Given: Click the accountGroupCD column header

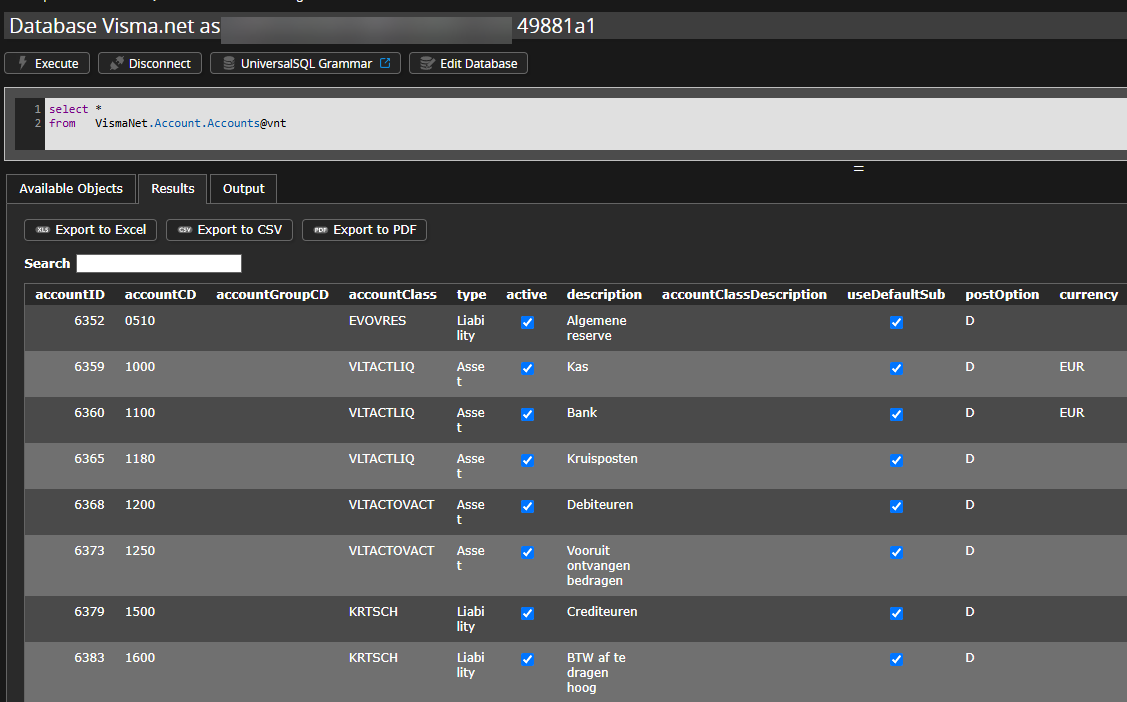Looking at the screenshot, I should [272, 295].
